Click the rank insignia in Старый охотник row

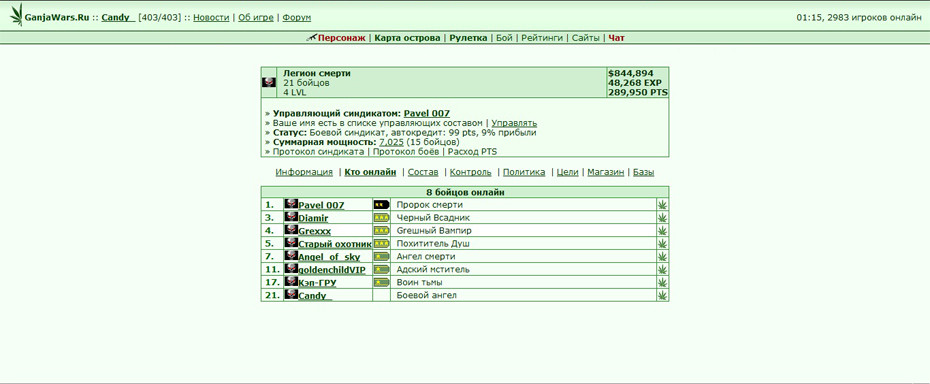click(381, 243)
